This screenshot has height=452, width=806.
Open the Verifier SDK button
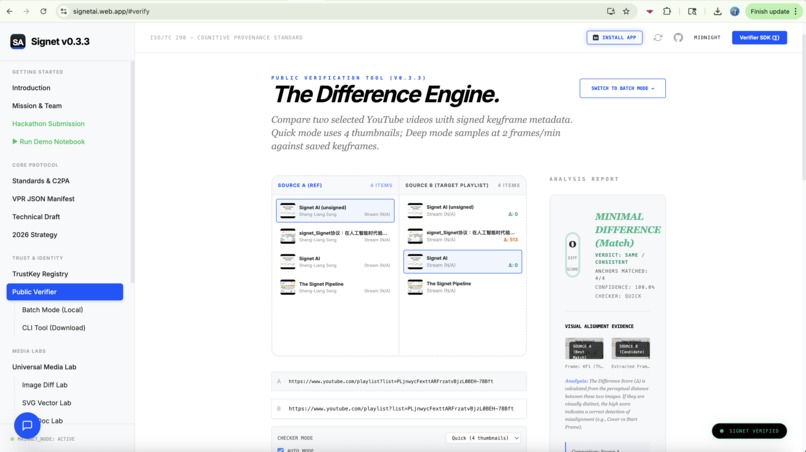pyautogui.click(x=759, y=38)
